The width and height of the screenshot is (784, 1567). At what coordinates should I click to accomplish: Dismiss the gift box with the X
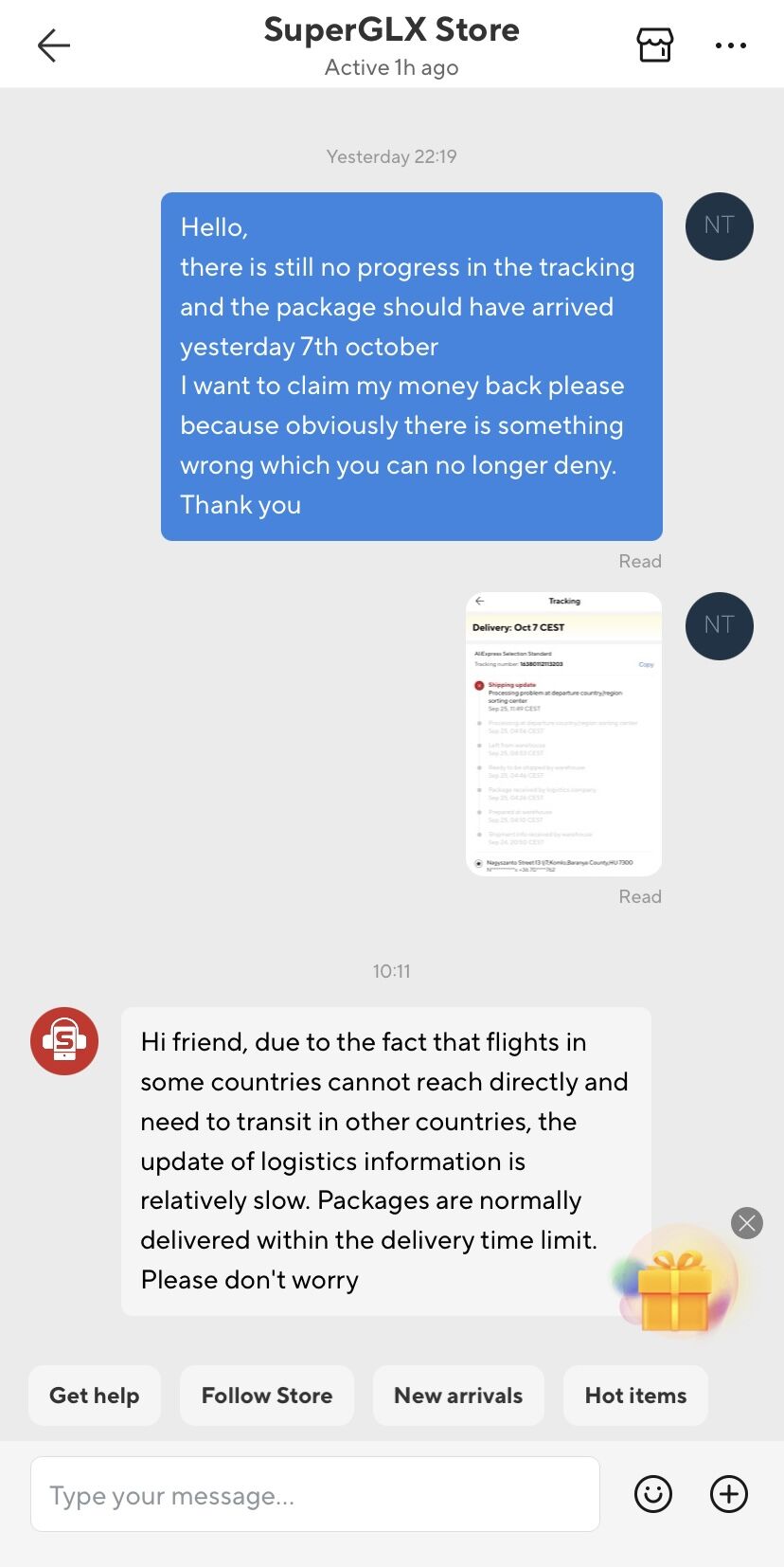click(747, 1223)
